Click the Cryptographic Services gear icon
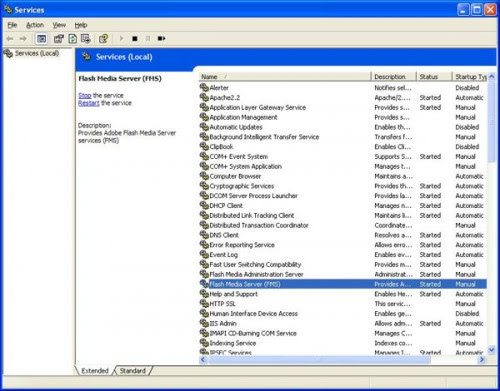 click(204, 186)
